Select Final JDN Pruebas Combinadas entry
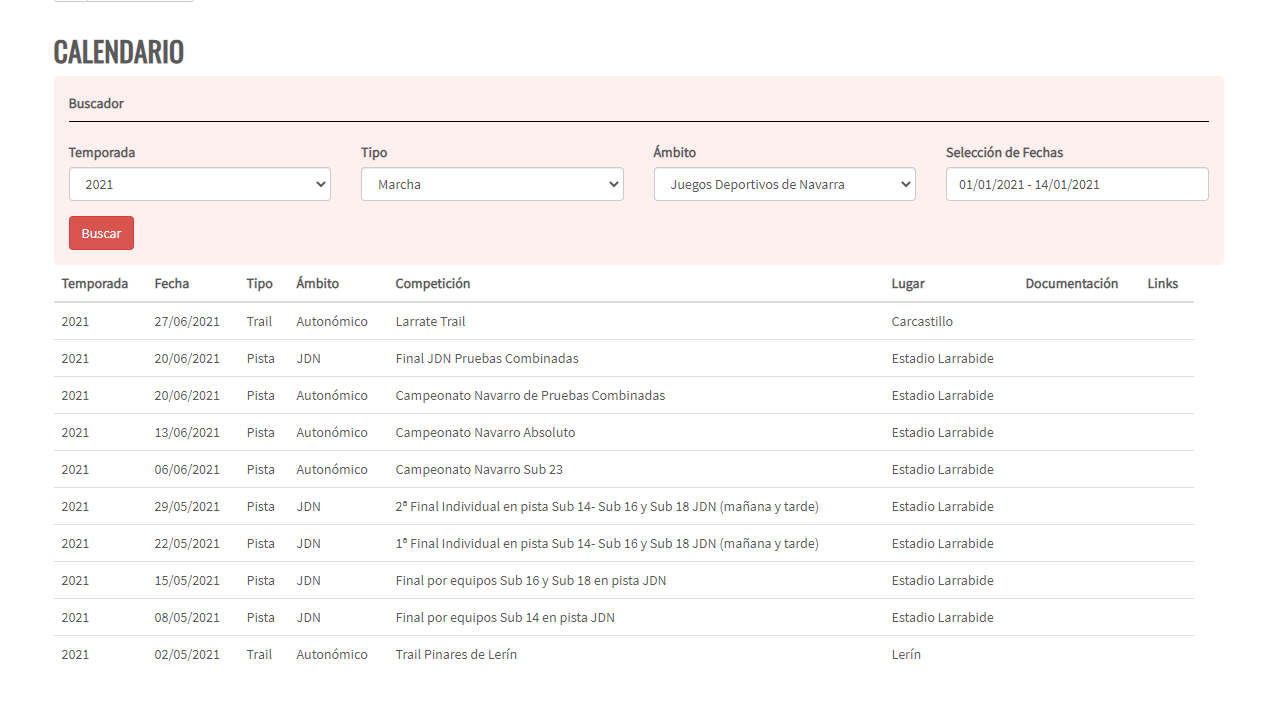The width and height of the screenshot is (1265, 701). 486,359
